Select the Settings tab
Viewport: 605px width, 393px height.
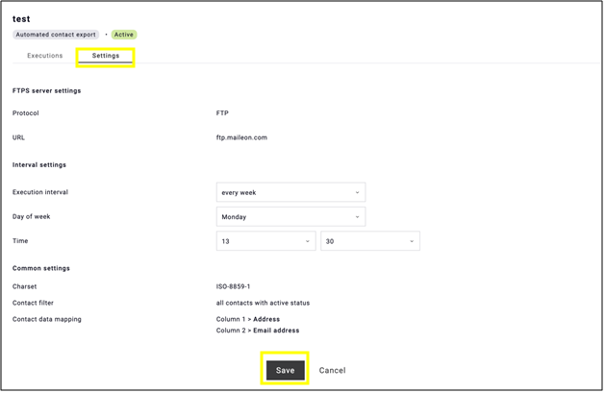105,56
